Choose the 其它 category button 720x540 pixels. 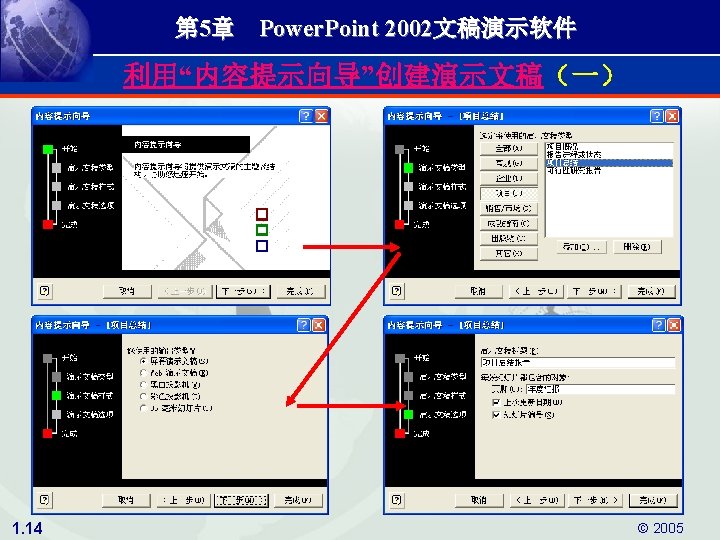(509, 253)
